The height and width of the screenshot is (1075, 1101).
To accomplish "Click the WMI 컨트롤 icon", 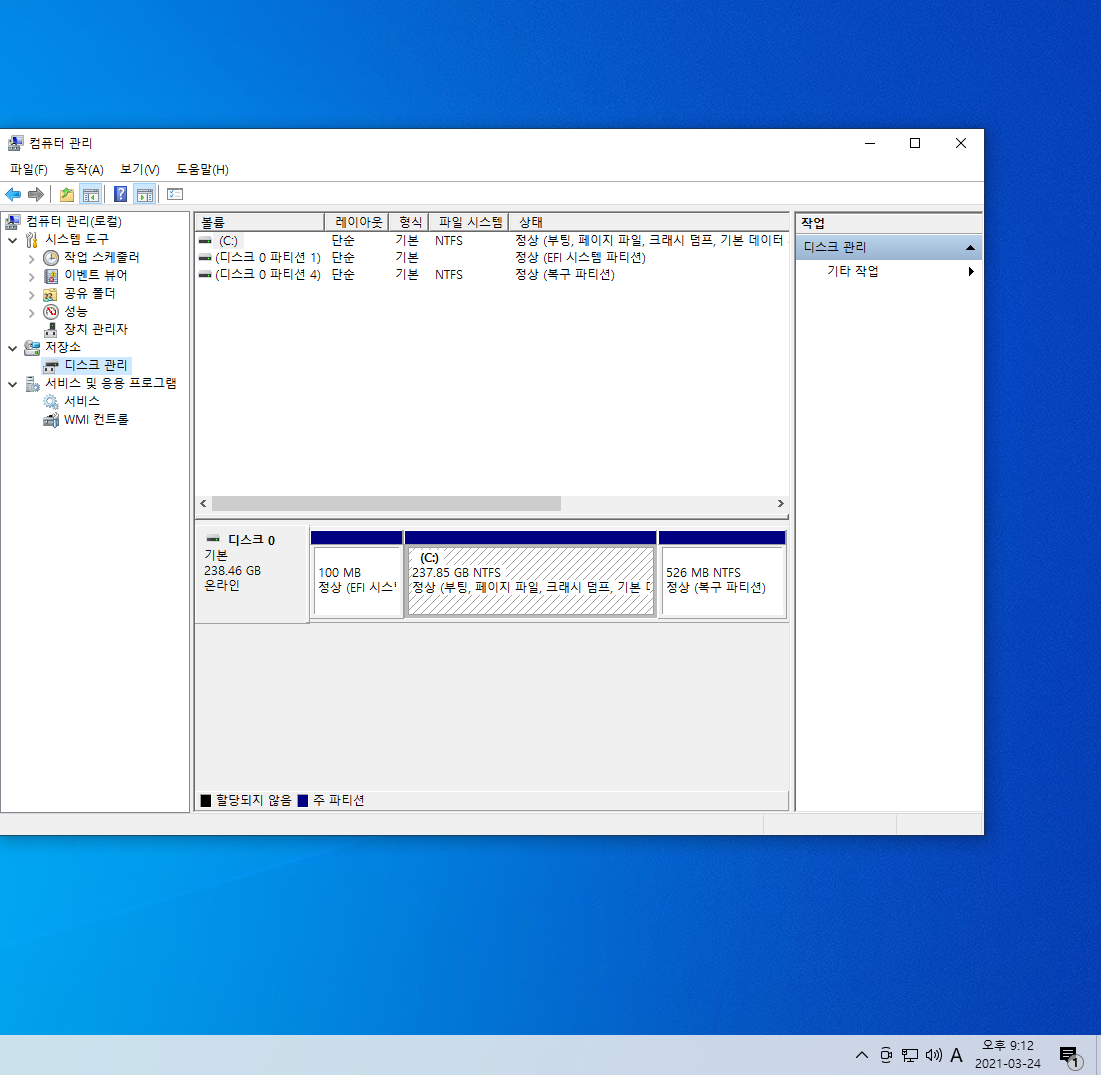I will pos(51,420).
